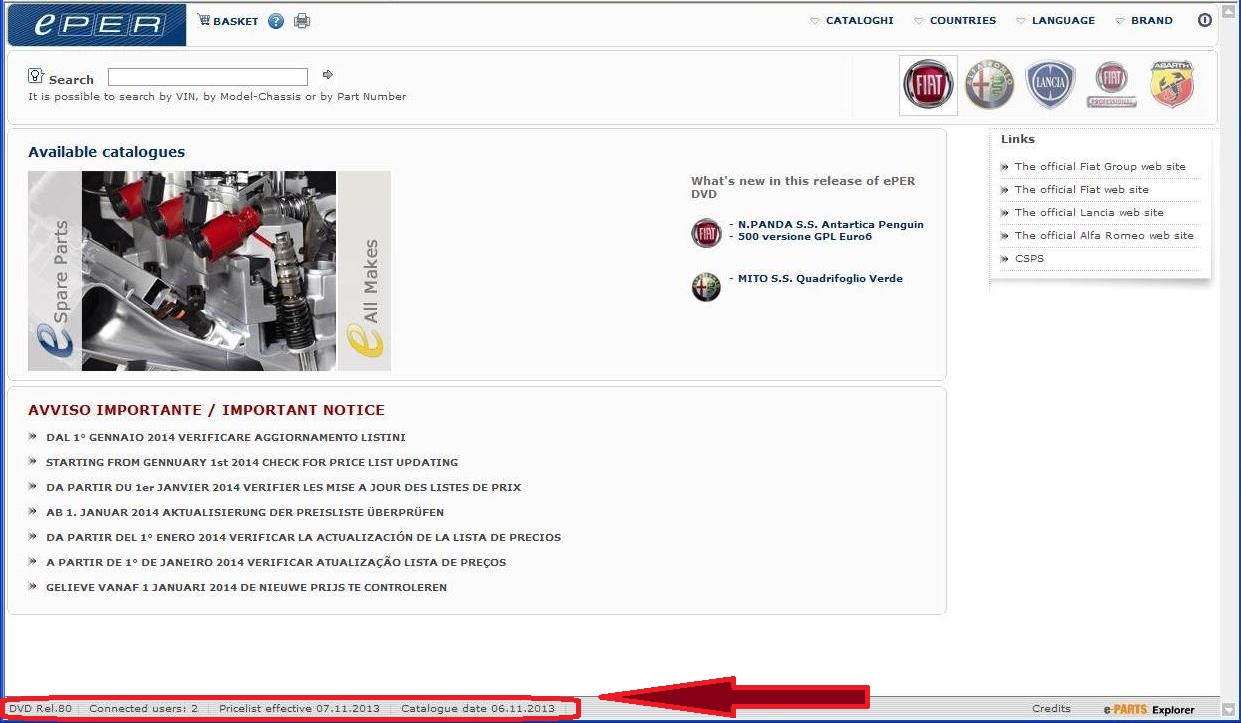
Task: Open the Spare Parts catalogue
Action: [55, 271]
